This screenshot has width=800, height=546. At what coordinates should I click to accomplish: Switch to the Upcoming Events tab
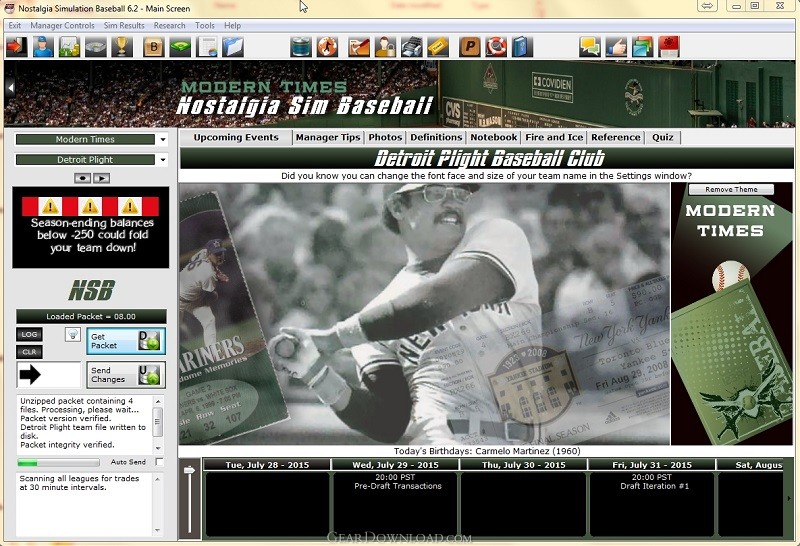tap(236, 137)
